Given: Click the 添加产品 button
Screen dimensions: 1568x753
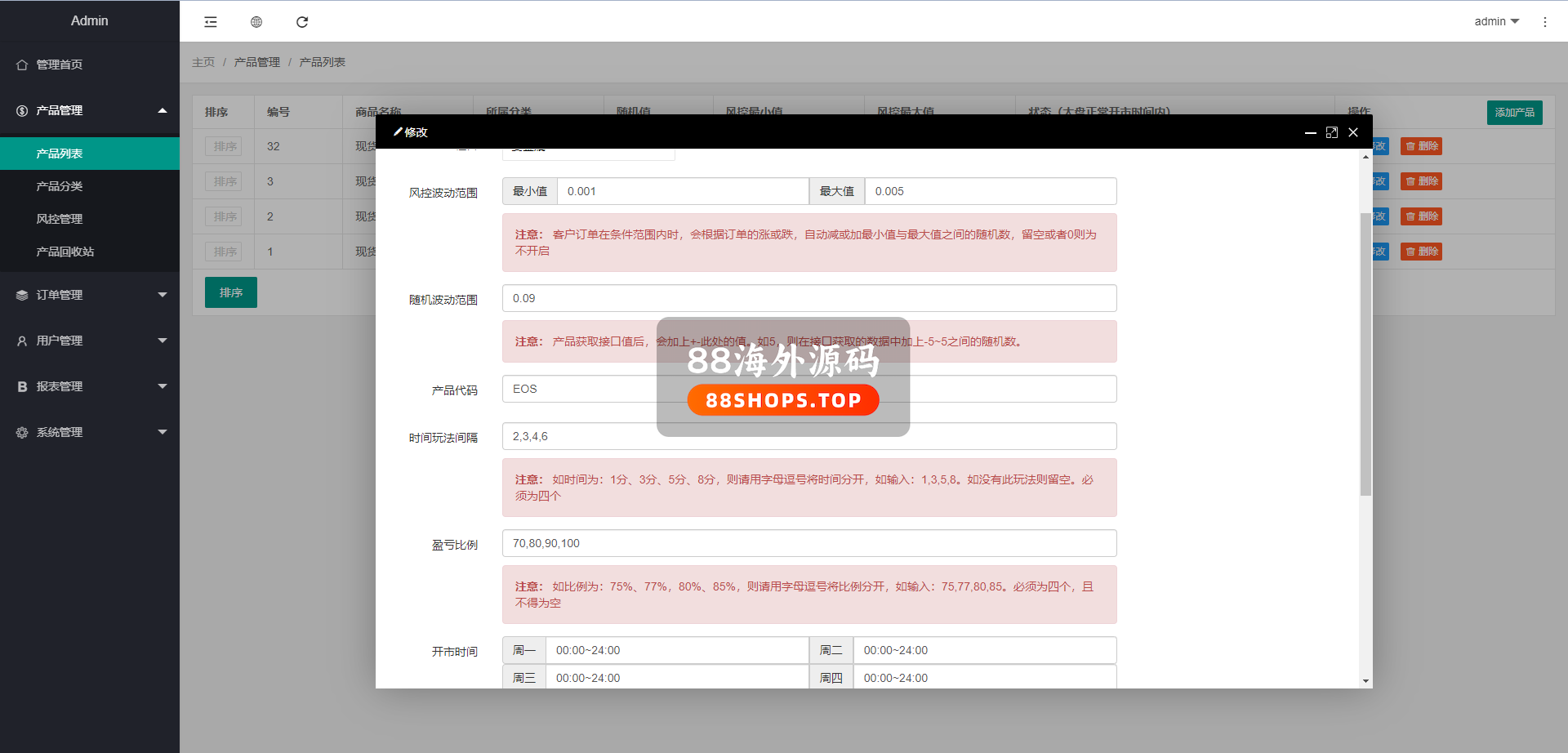Looking at the screenshot, I should pyautogui.click(x=1514, y=112).
